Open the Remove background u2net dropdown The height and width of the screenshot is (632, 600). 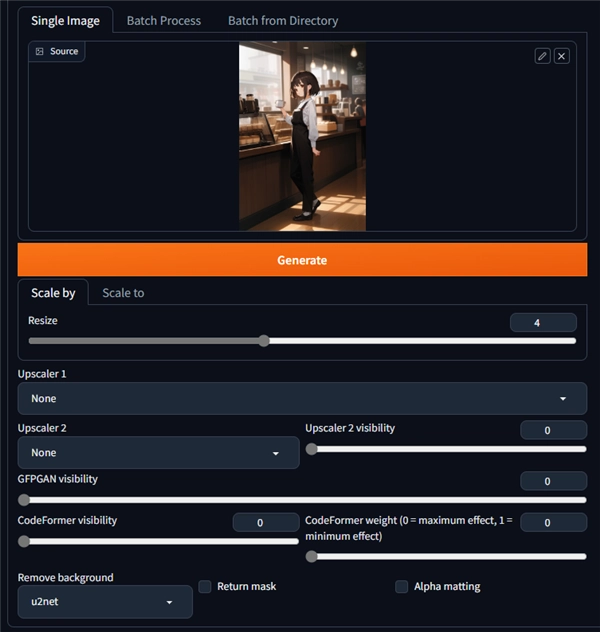tap(105, 602)
